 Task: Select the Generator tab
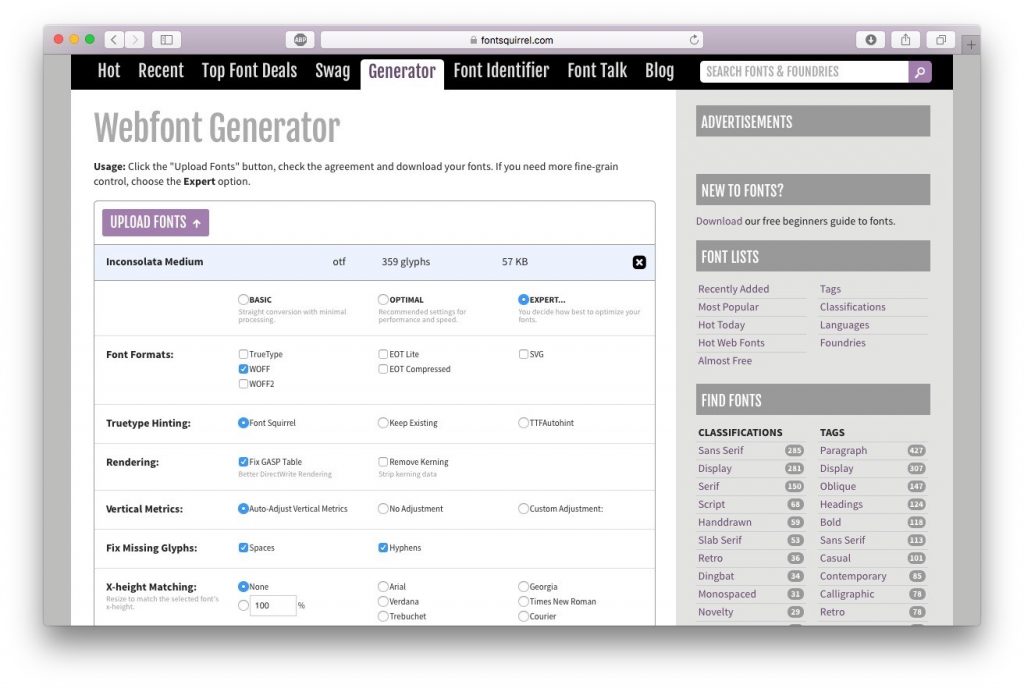click(402, 72)
